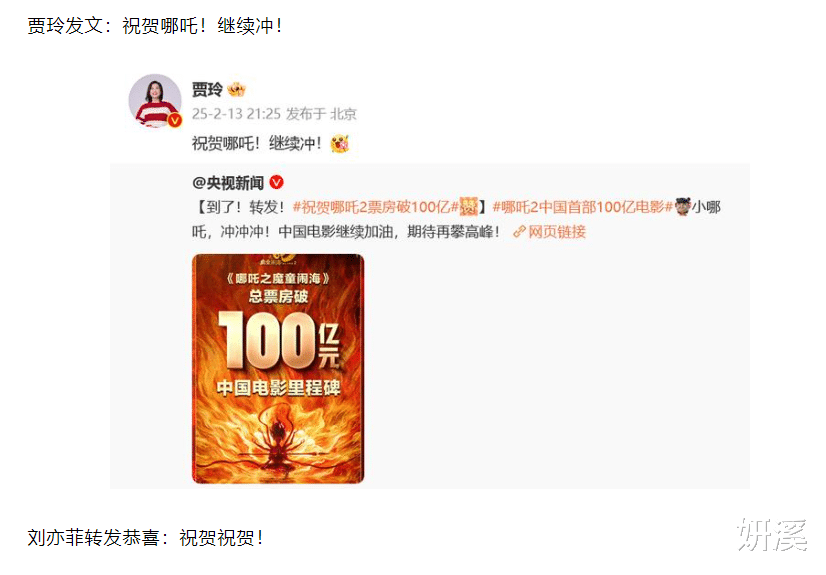
Task: Click the 发布于 北京 location text
Action: click(x=321, y=114)
